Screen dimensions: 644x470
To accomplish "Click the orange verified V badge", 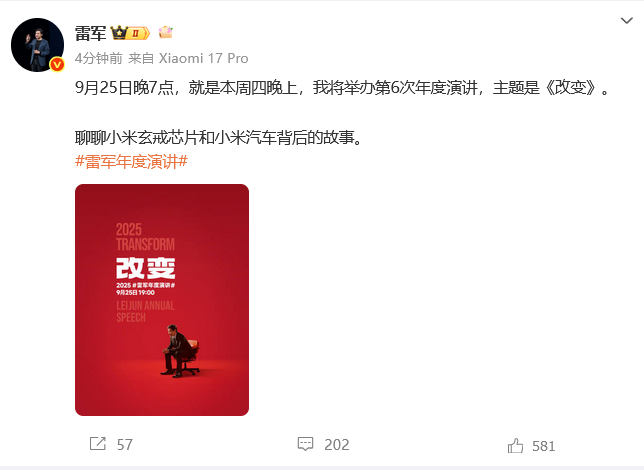I will click(x=57, y=65).
